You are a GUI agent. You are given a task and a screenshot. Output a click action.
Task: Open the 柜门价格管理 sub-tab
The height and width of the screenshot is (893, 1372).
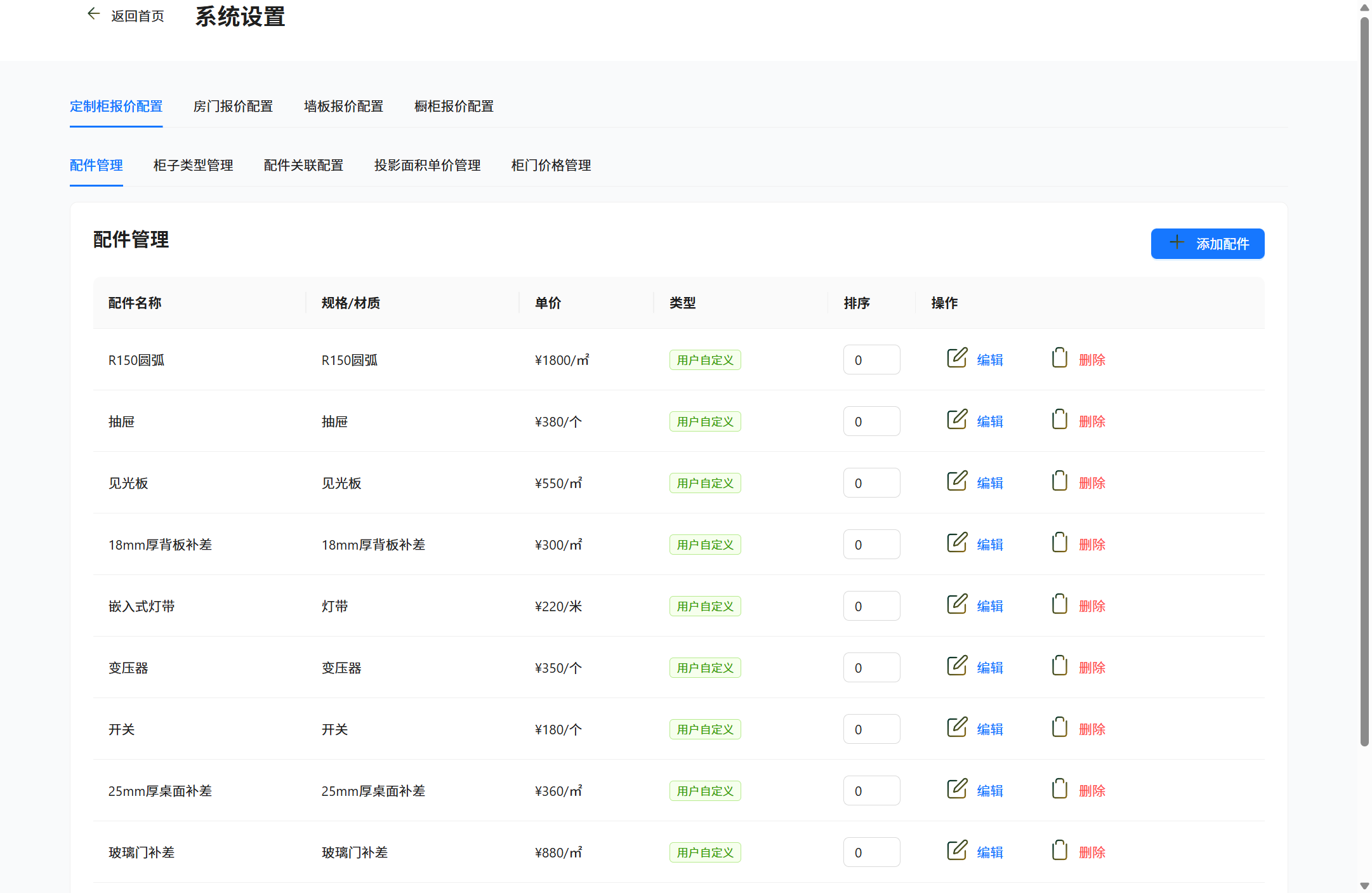tap(551, 166)
